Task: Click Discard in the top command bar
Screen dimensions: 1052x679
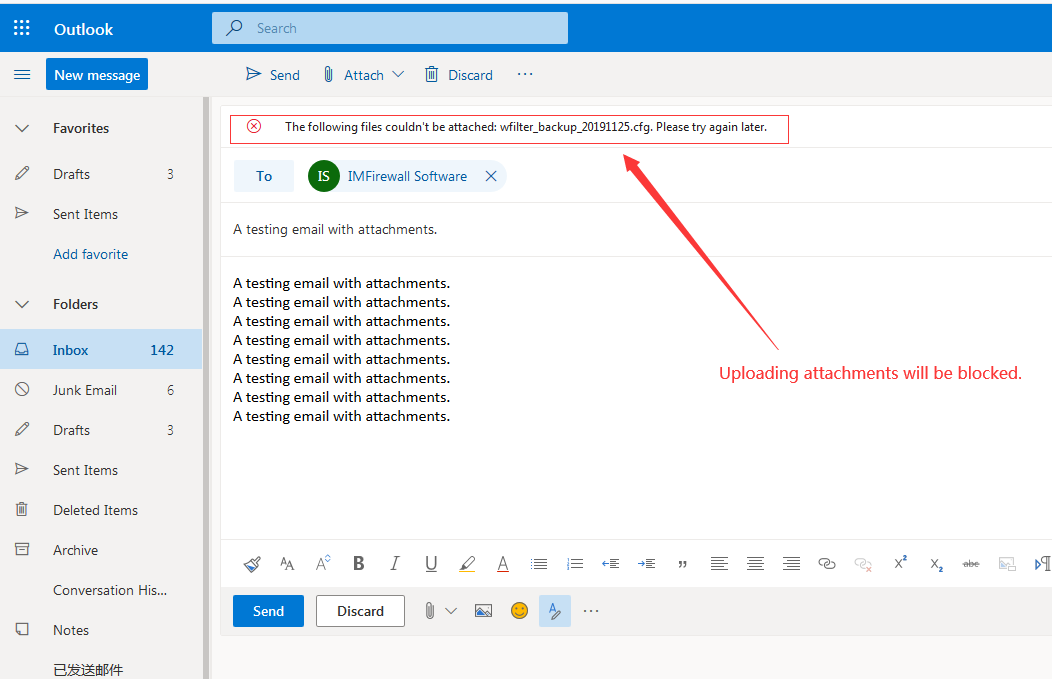Action: click(459, 74)
